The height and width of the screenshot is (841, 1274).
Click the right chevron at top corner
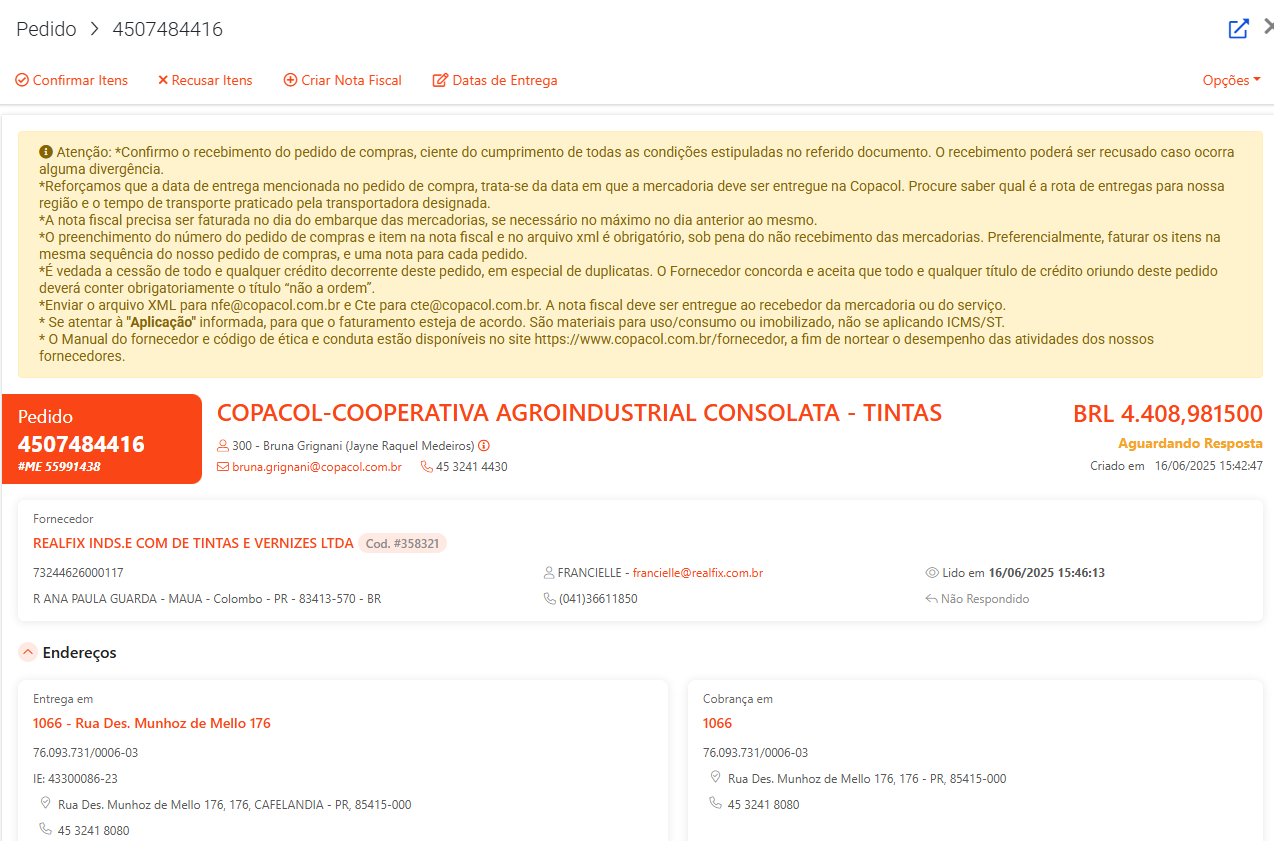[x=1268, y=28]
